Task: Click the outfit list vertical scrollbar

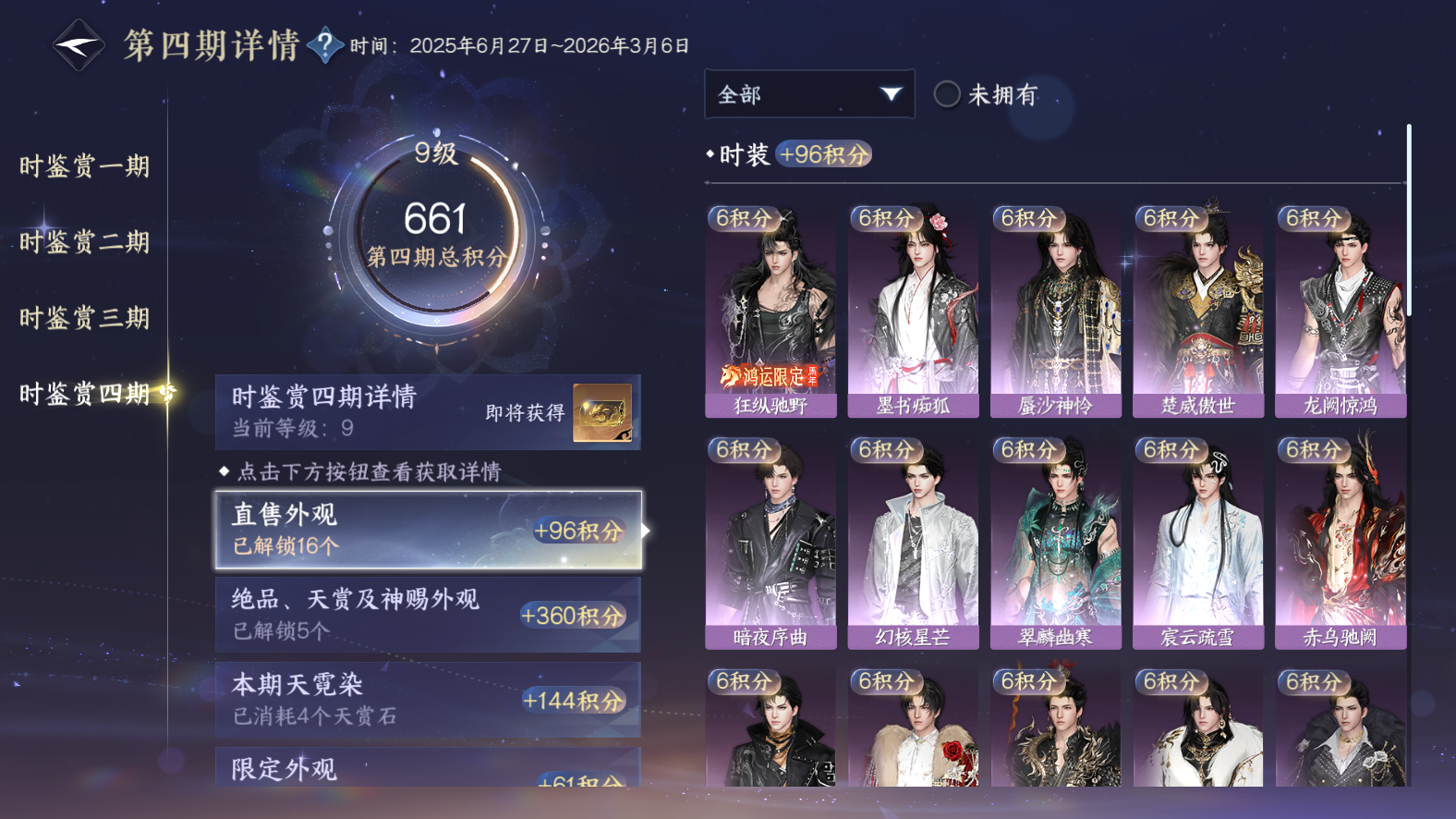Action: click(x=1408, y=223)
